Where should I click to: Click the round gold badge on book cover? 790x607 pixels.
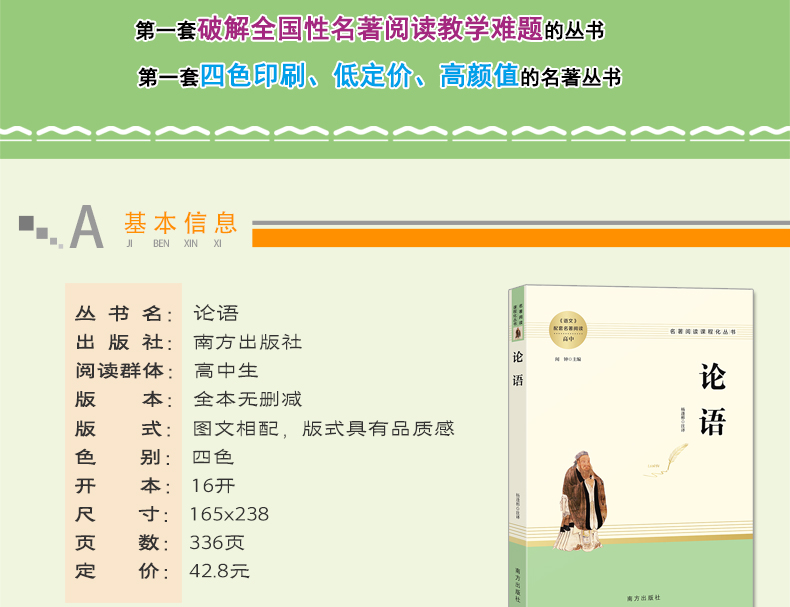point(568,330)
